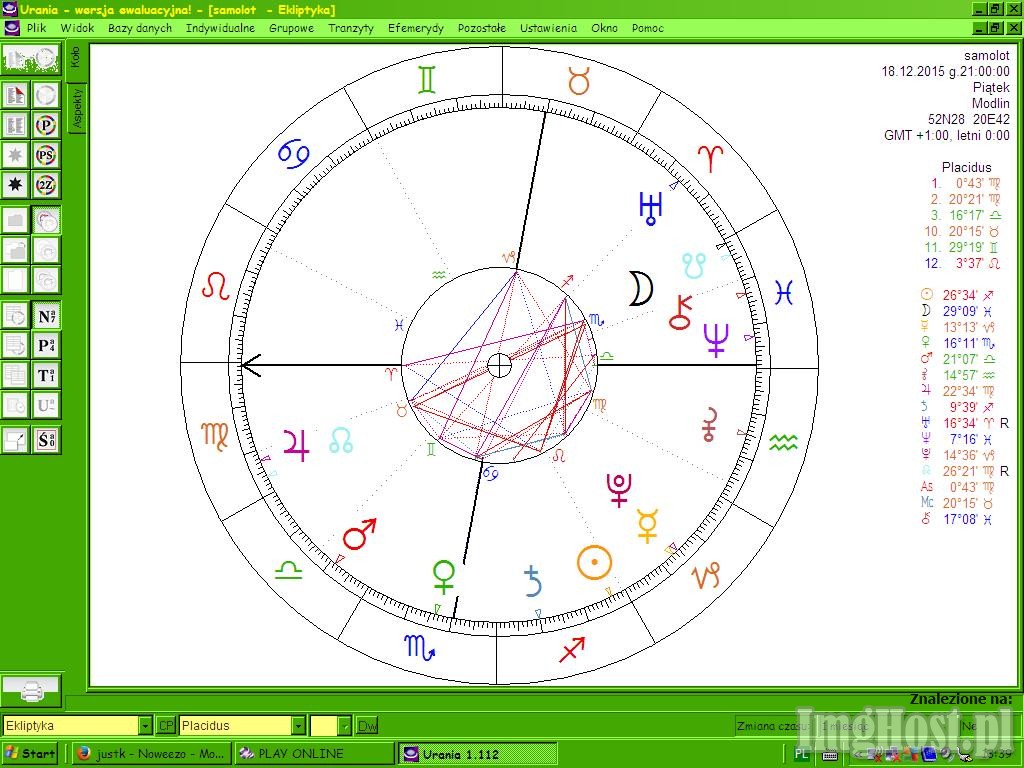Open the Widok menu
1024x768 pixels.
[77, 28]
